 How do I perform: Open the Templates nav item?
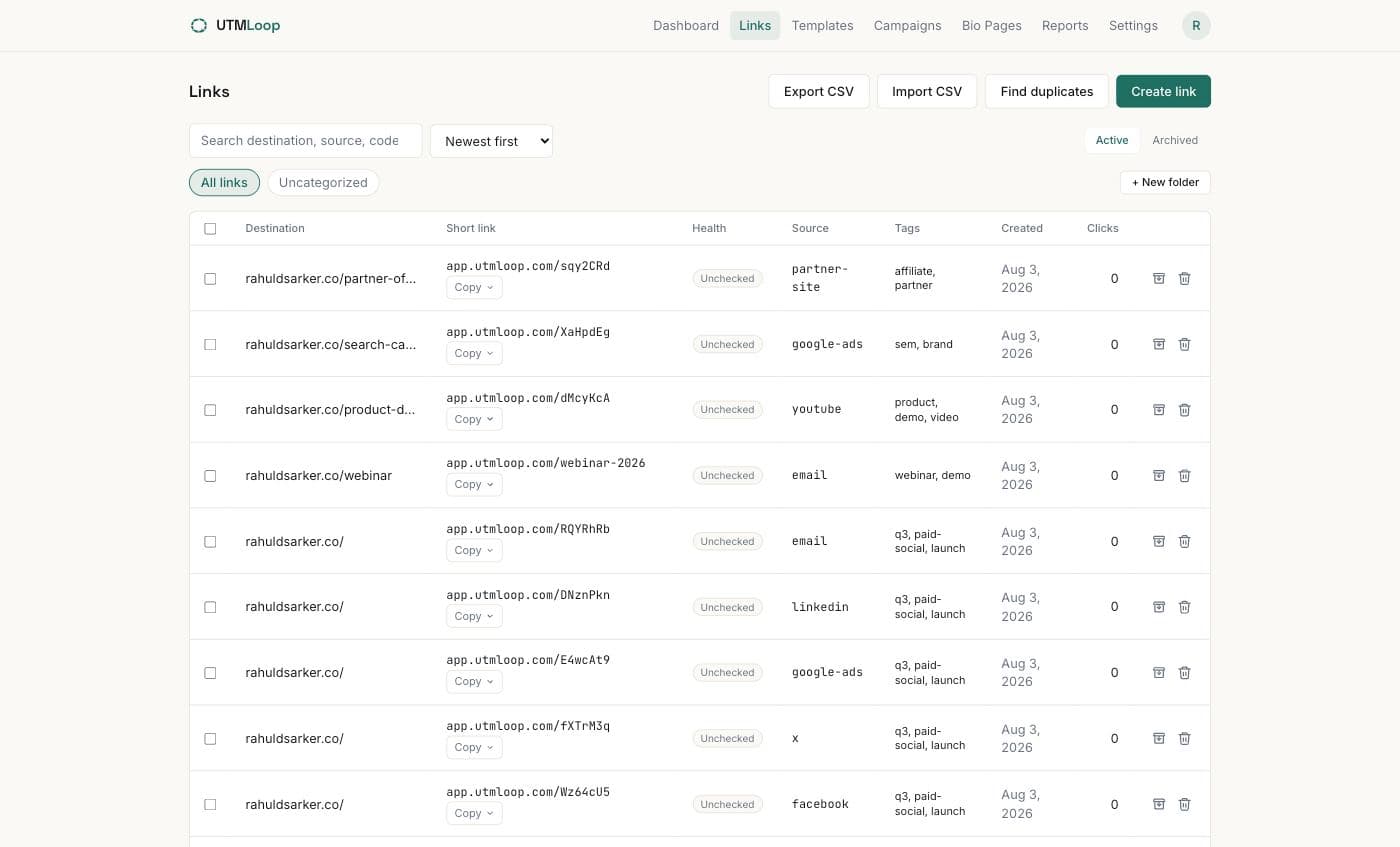pos(822,25)
